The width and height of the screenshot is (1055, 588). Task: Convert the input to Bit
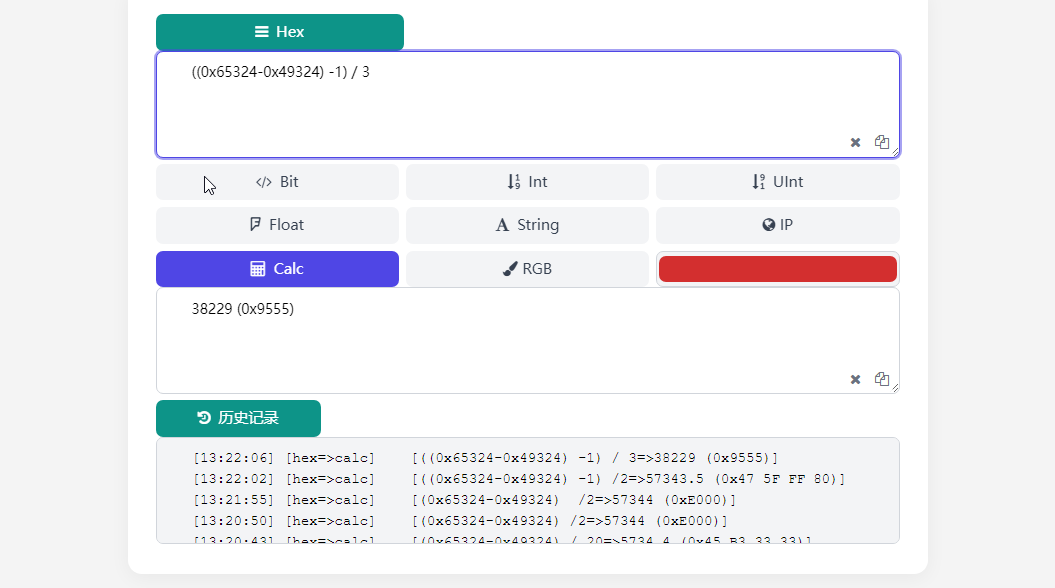tap(277, 182)
